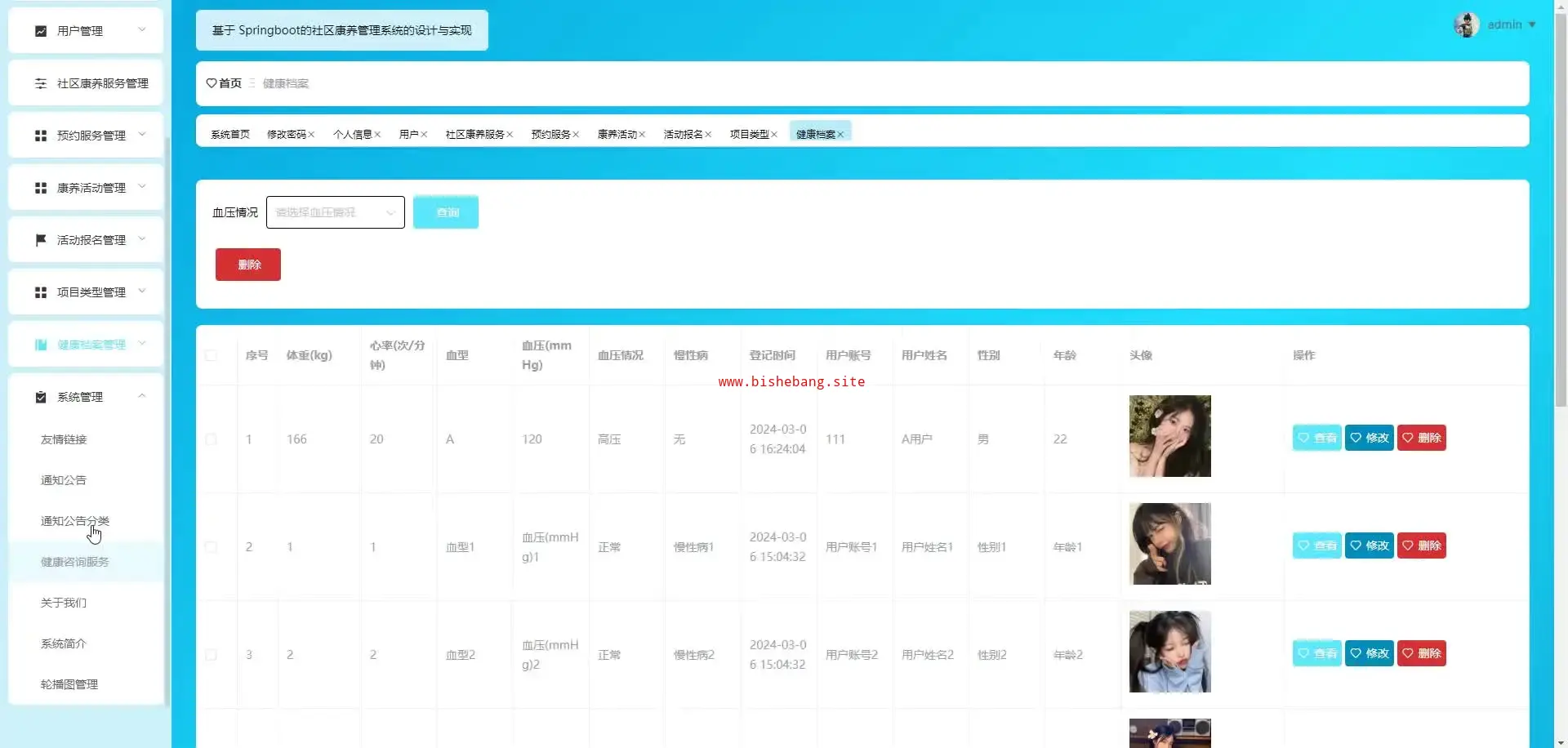Open the 血压情况 dropdown selector
The height and width of the screenshot is (748, 1568).
click(x=335, y=212)
